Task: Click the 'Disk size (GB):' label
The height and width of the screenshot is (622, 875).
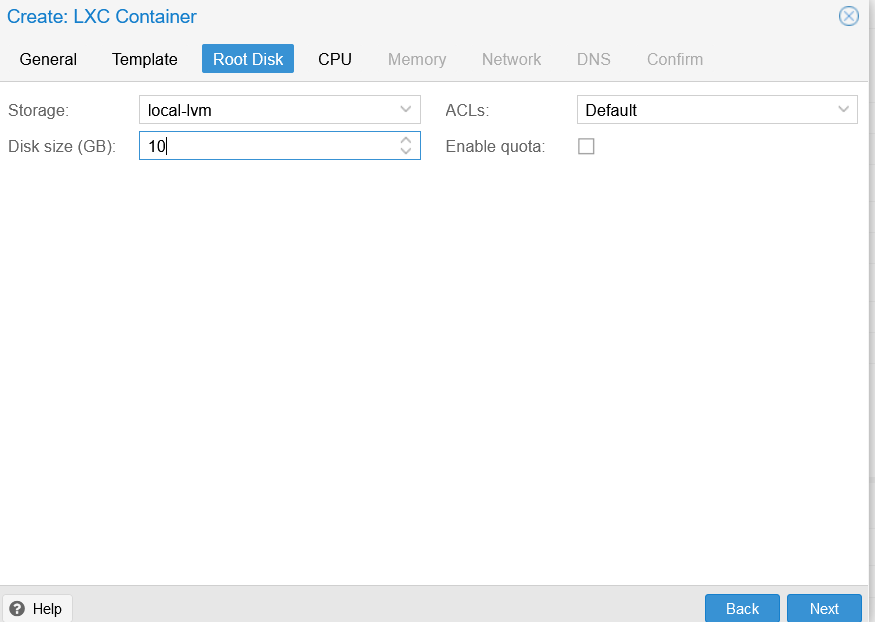Action: pos(62,146)
